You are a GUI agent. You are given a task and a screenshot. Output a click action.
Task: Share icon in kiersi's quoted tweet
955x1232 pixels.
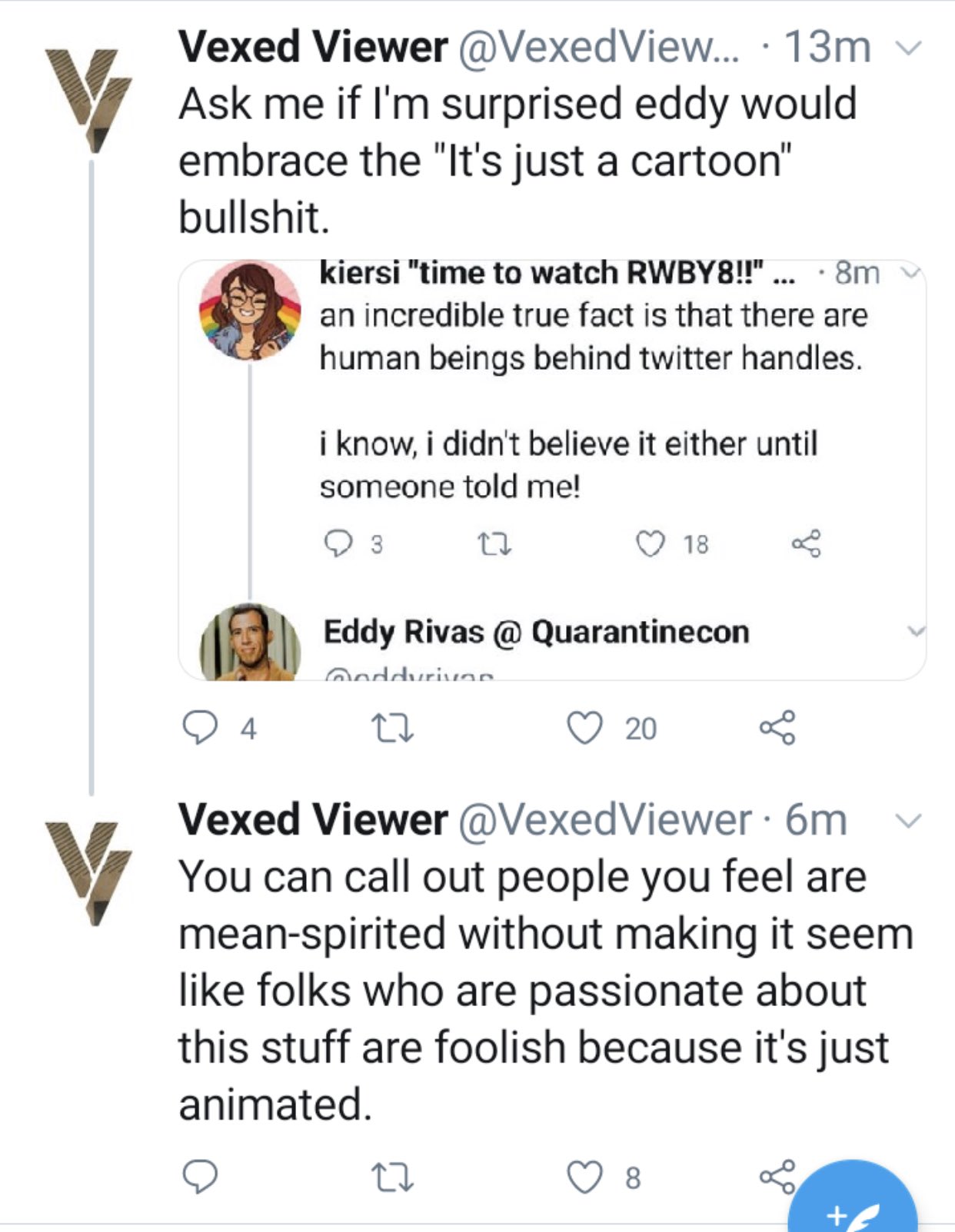[x=806, y=544]
